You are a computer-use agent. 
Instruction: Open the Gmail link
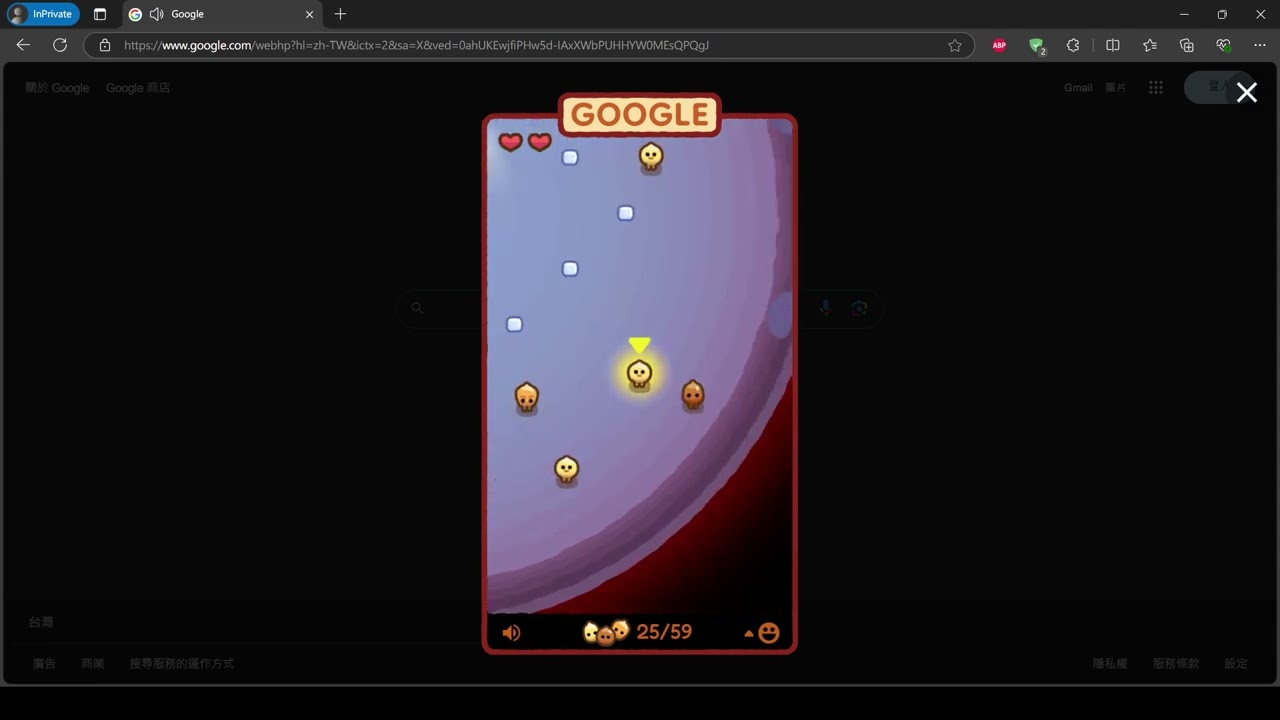(x=1078, y=88)
